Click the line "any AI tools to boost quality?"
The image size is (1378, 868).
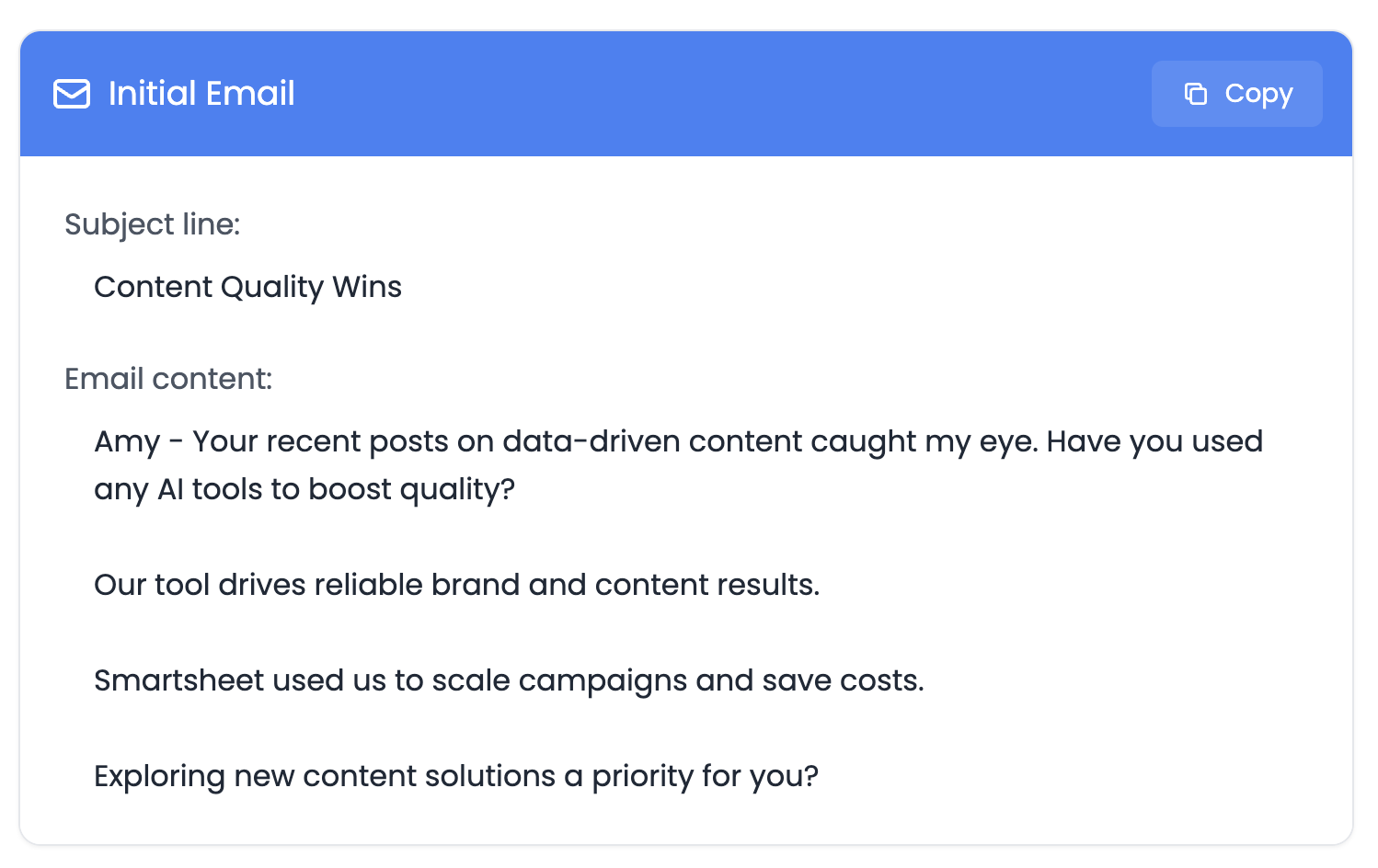tap(304, 489)
